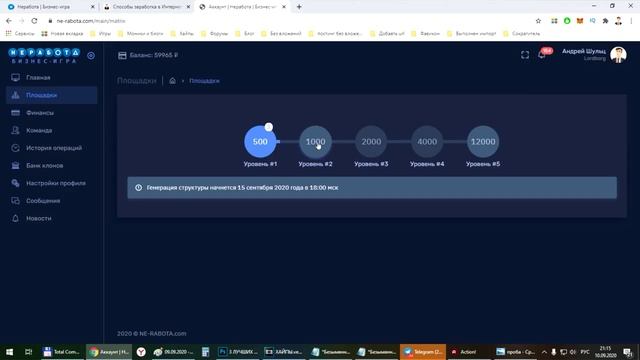Image resolution: width=640 pixels, height=360 pixels.
Task: Select the 1000 level #2 circle
Action: point(316,142)
